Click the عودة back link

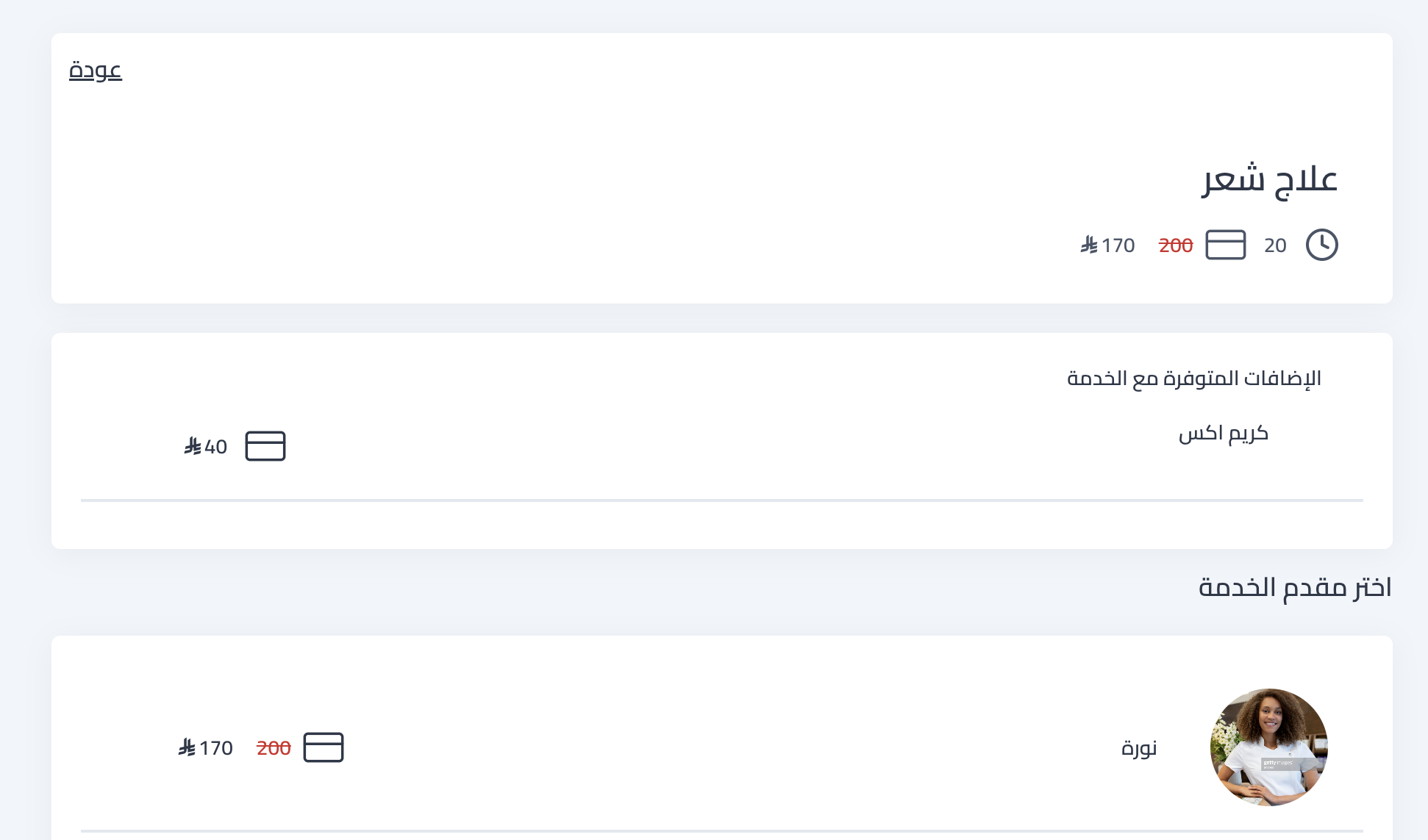click(x=96, y=71)
